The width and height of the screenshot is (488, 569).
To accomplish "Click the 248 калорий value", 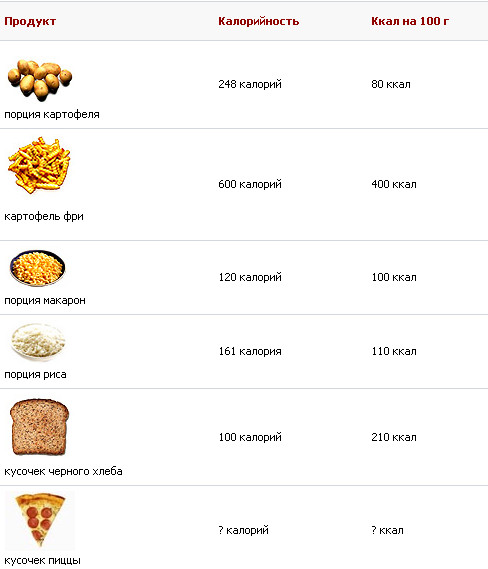I will pos(250,84).
